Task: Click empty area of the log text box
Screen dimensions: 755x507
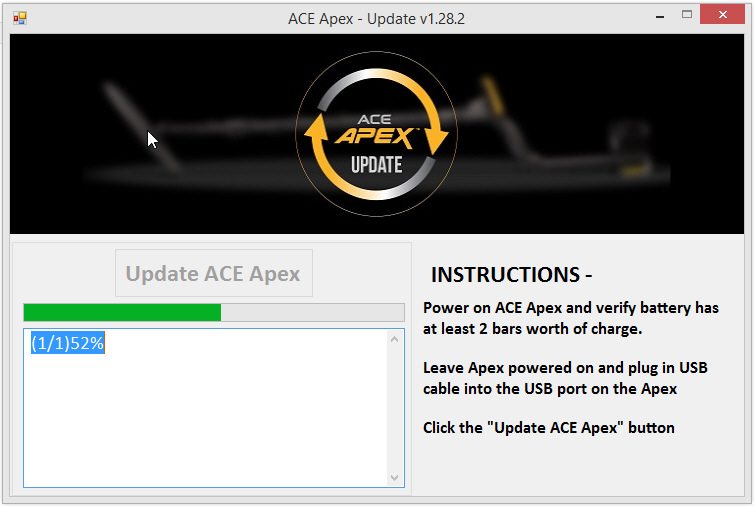Action: [x=207, y=419]
